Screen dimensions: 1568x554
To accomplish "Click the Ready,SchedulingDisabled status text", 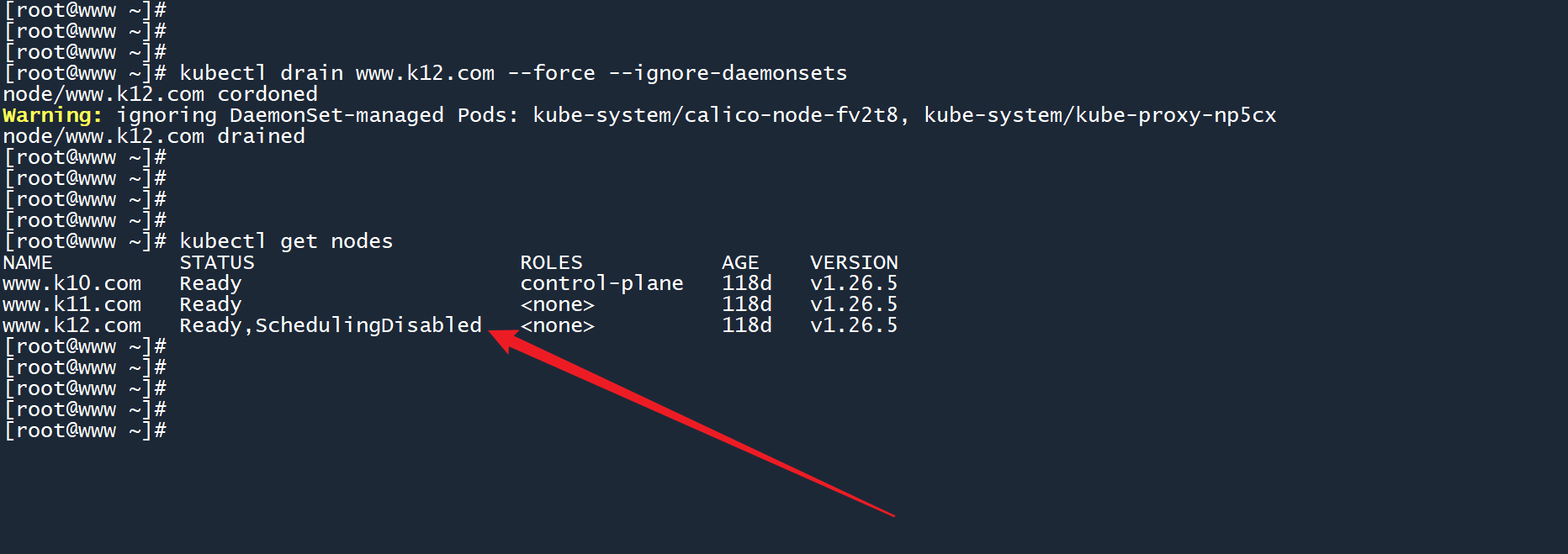I will click(331, 325).
